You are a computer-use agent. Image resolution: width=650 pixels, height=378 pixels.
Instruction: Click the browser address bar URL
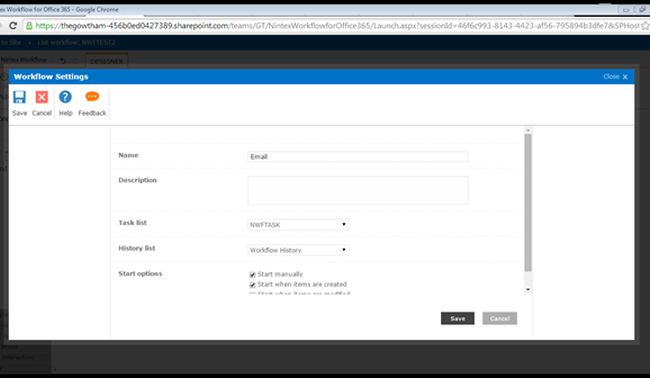337,26
